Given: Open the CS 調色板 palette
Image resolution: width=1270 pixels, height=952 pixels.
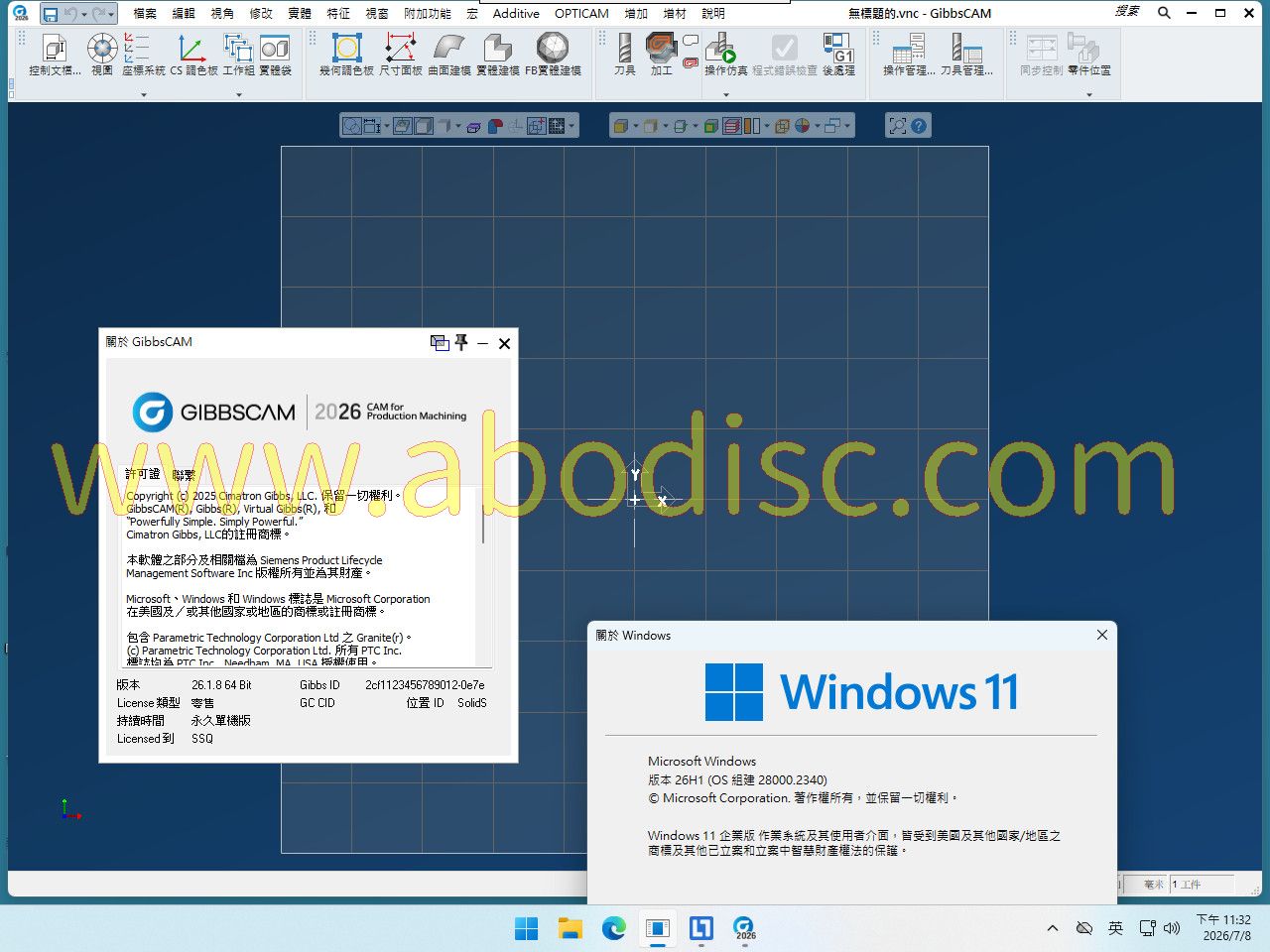Looking at the screenshot, I should click(193, 55).
